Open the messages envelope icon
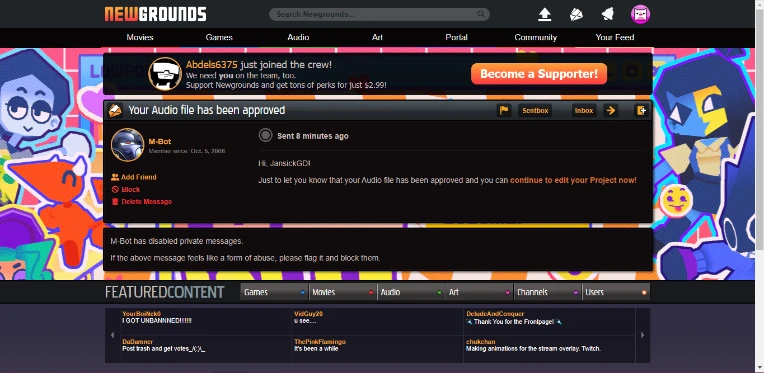Viewport: 764px width, 373px height. [x=576, y=15]
